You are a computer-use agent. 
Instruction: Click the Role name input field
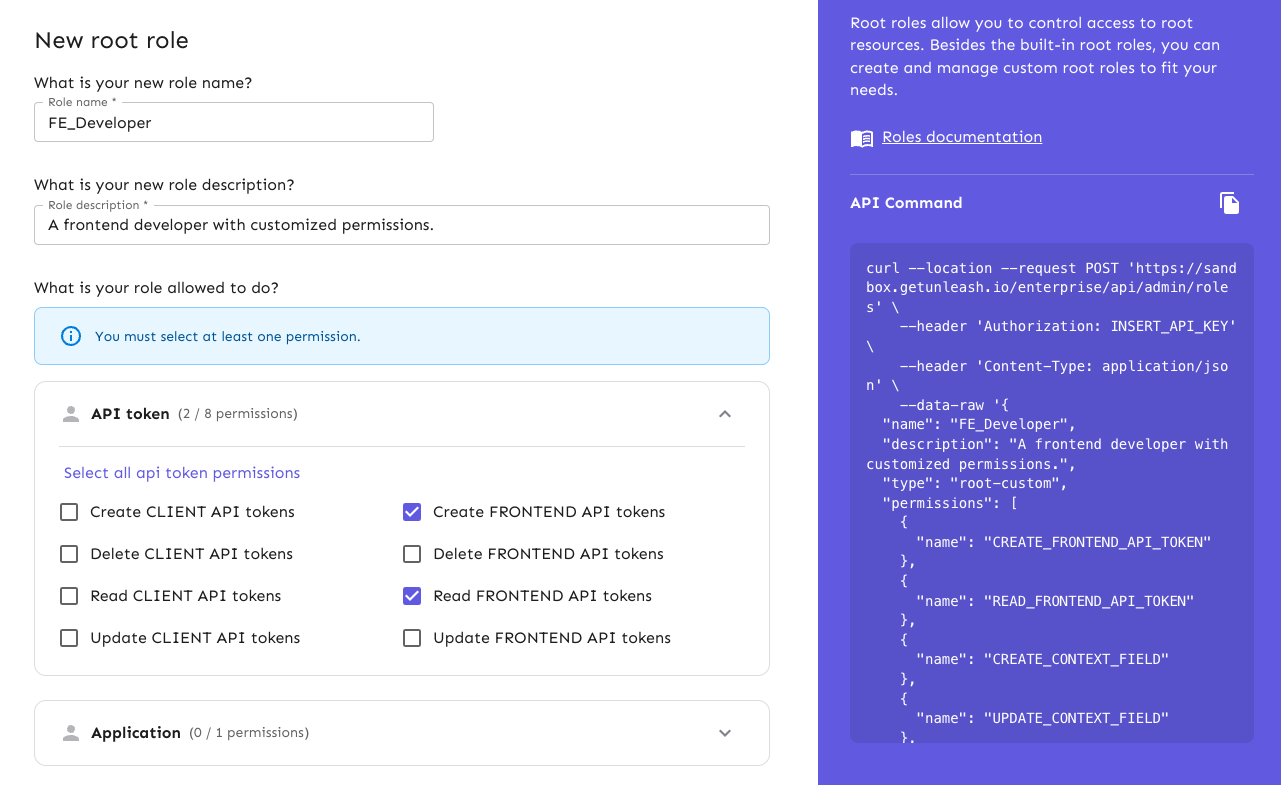click(233, 122)
